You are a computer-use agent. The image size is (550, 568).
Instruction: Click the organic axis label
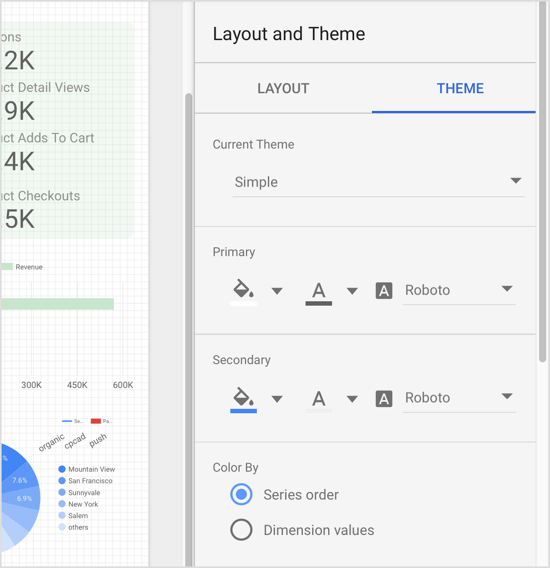click(51, 442)
